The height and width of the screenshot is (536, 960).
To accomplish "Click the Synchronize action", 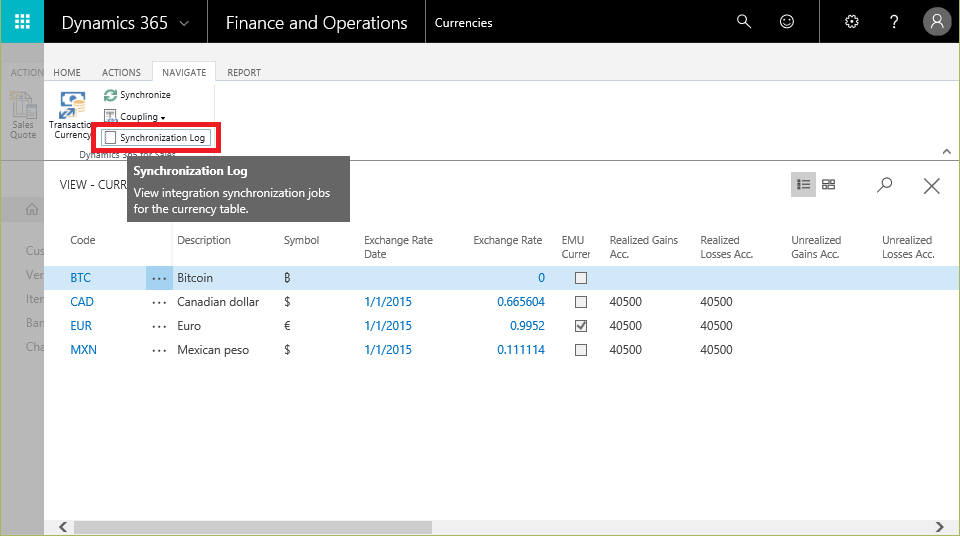I will click(138, 95).
